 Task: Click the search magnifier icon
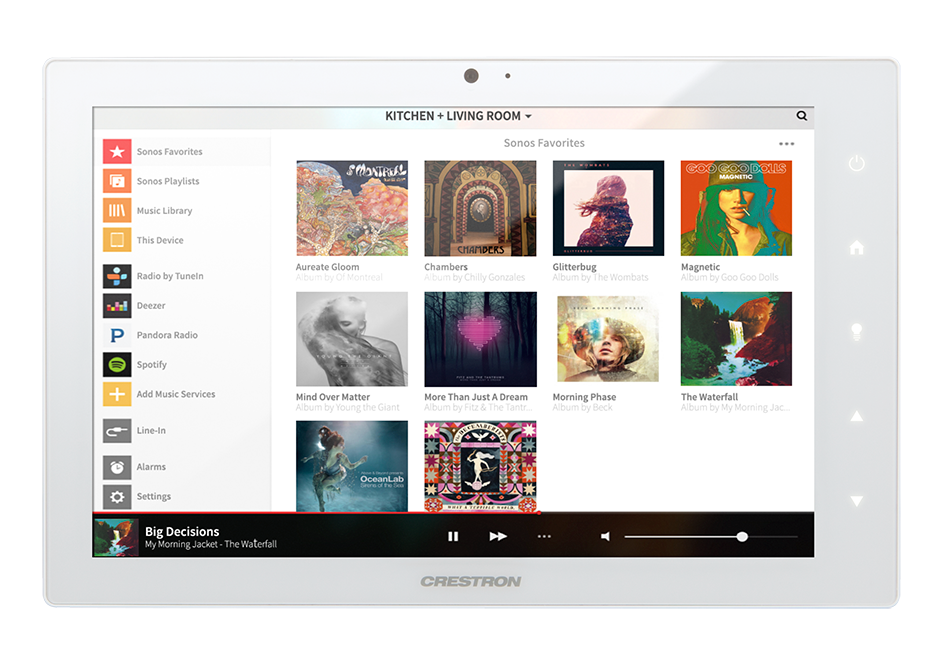coord(802,116)
